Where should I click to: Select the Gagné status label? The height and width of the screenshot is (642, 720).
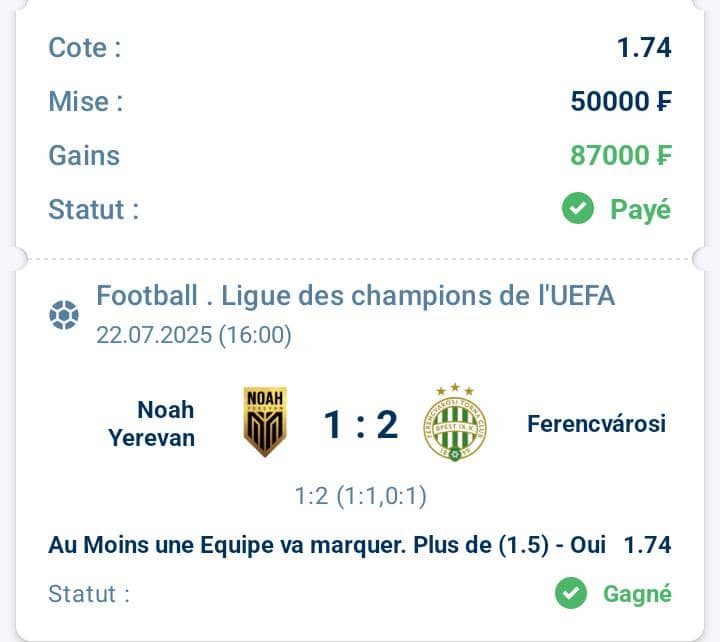tap(637, 594)
